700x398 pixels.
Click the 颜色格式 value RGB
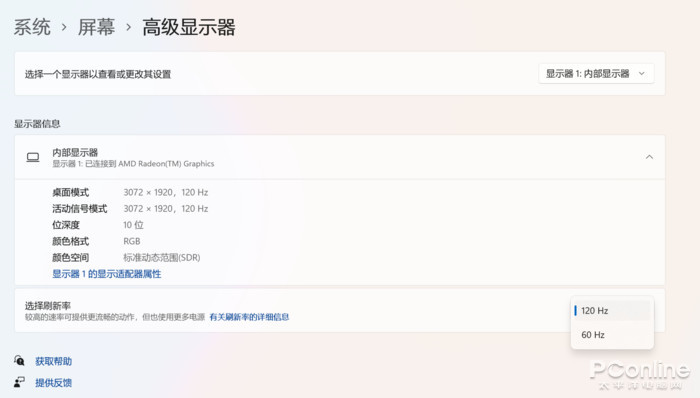pos(132,241)
